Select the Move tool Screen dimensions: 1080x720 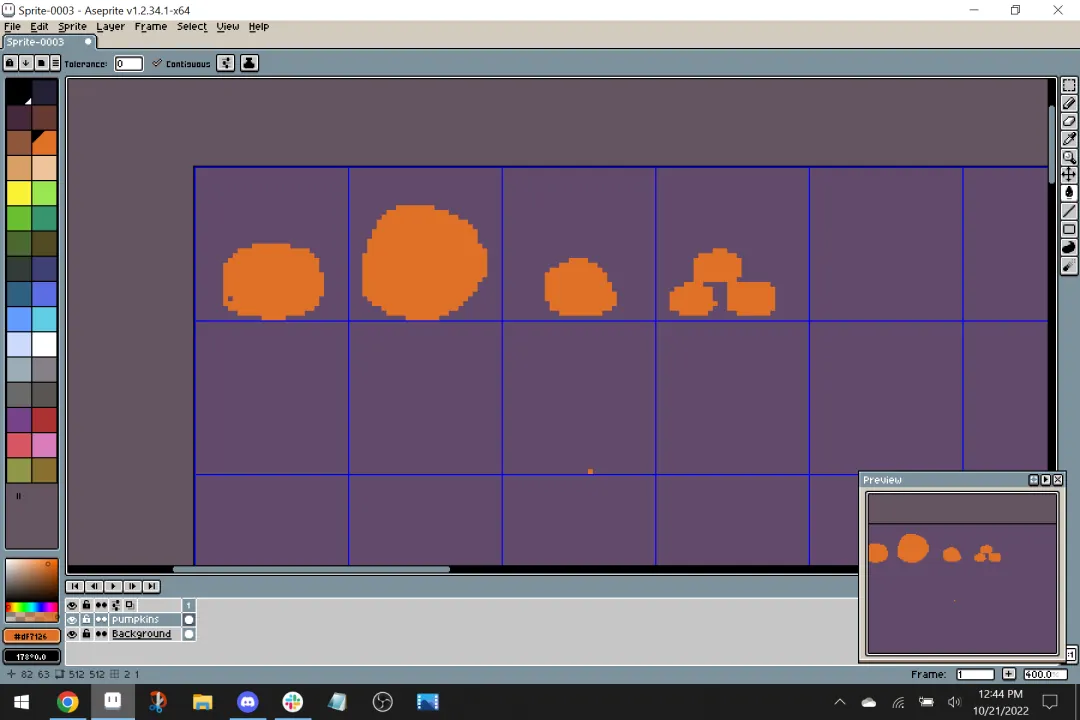[1068, 175]
